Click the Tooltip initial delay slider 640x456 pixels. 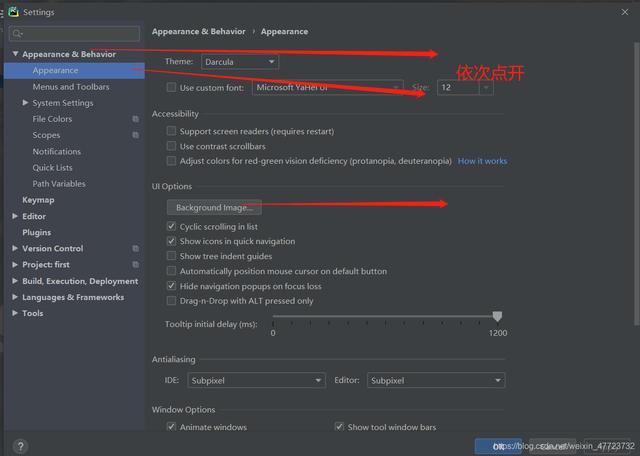385,317
